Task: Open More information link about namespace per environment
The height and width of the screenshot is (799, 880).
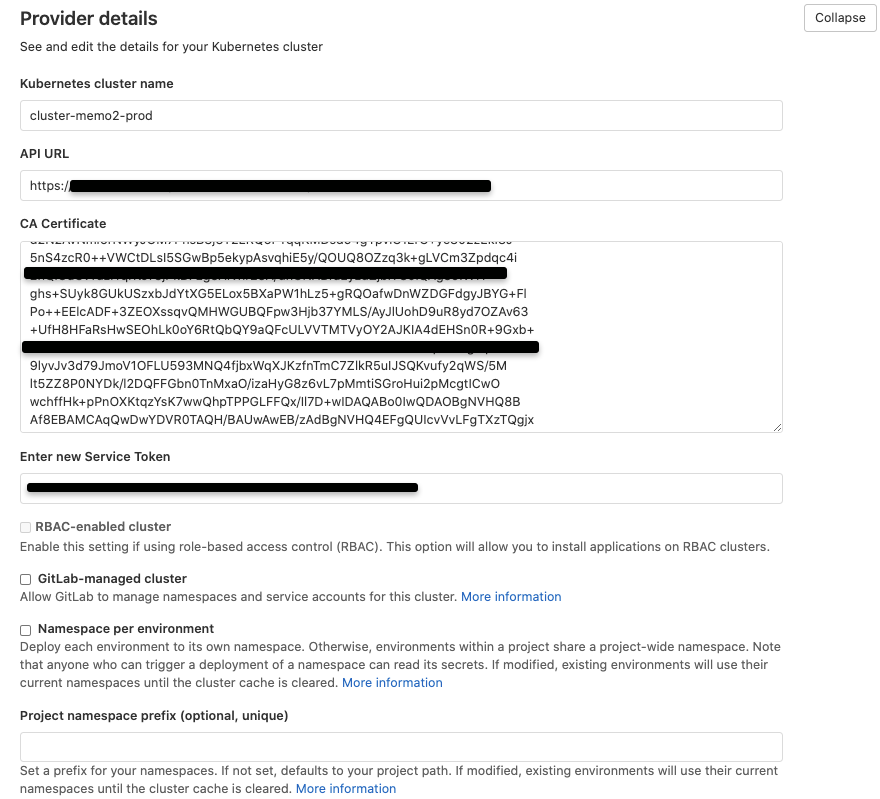Action: (x=392, y=683)
